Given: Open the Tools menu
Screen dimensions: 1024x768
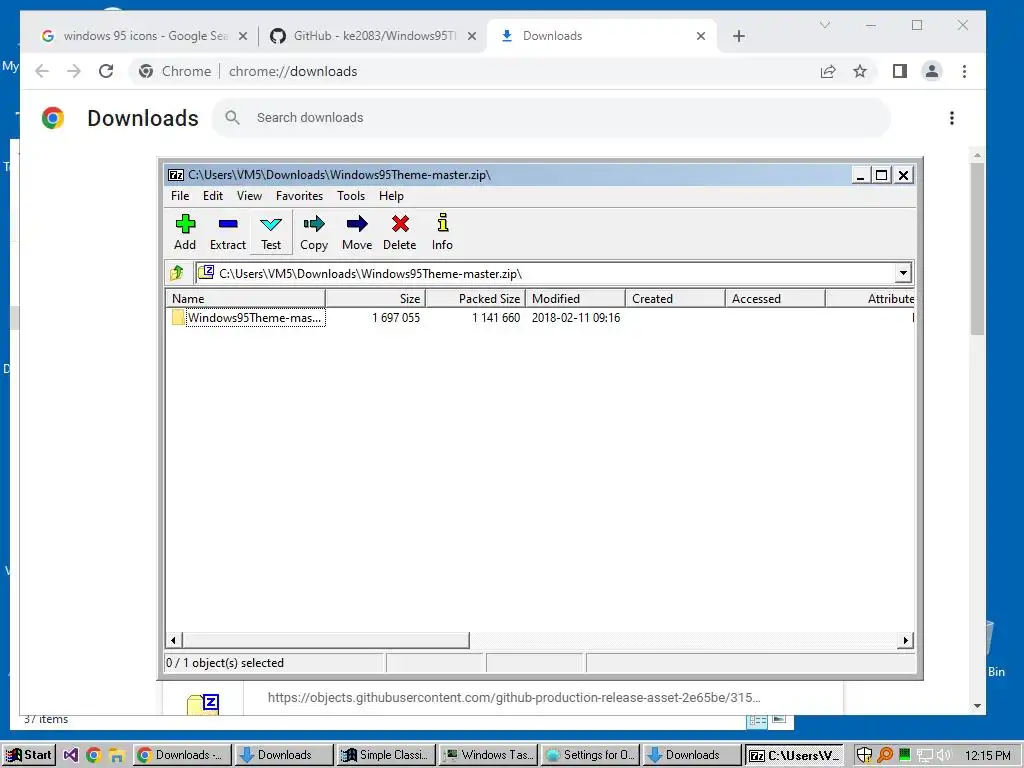Looking at the screenshot, I should click(x=351, y=196).
